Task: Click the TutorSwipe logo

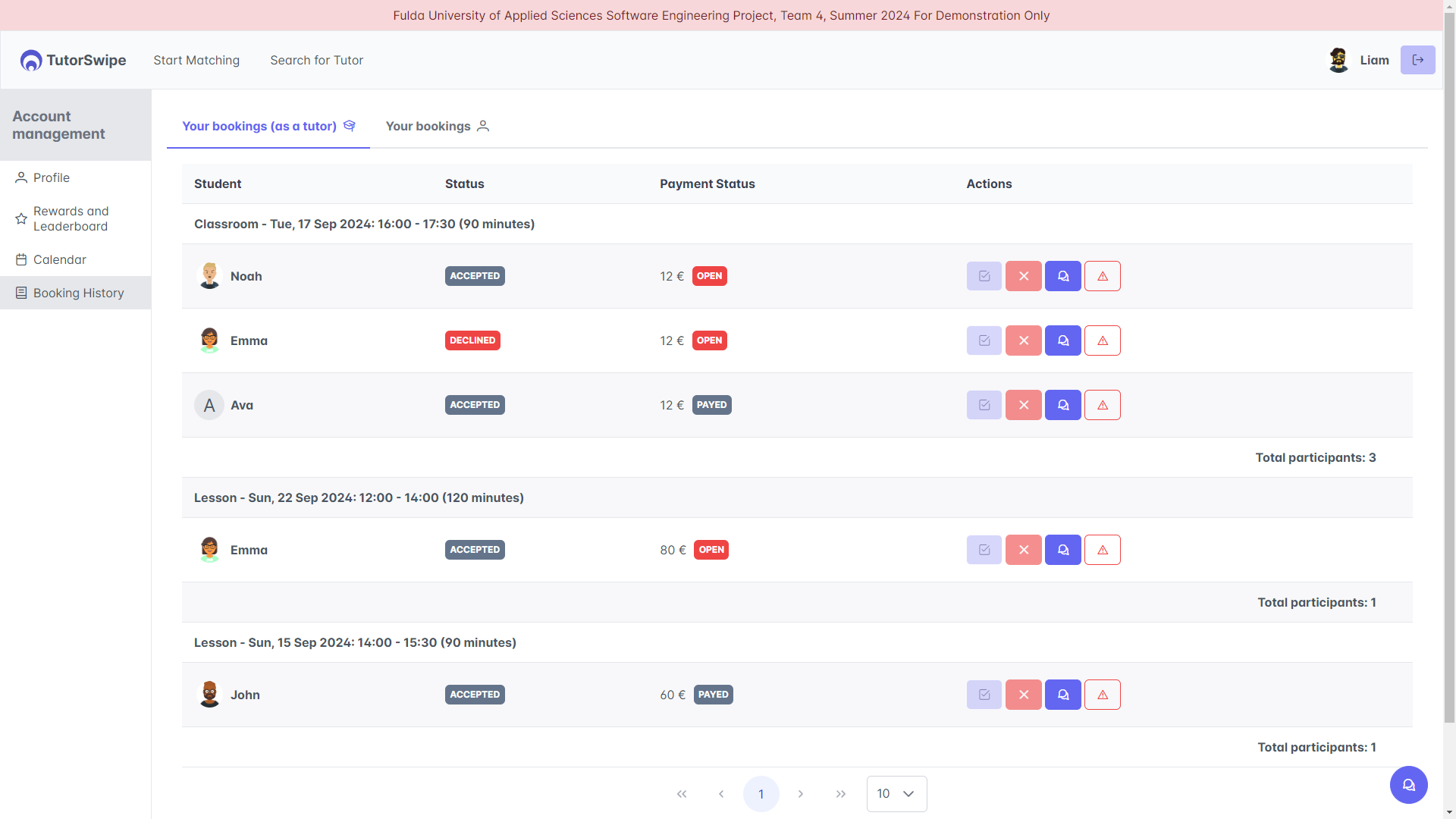Action: coord(74,60)
